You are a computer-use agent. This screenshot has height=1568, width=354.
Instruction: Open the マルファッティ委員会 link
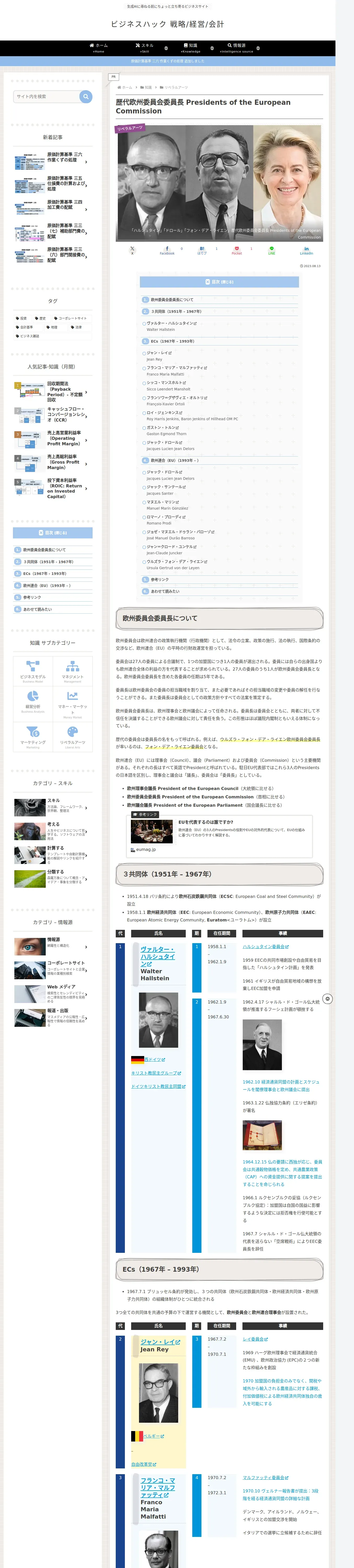coord(266,1478)
